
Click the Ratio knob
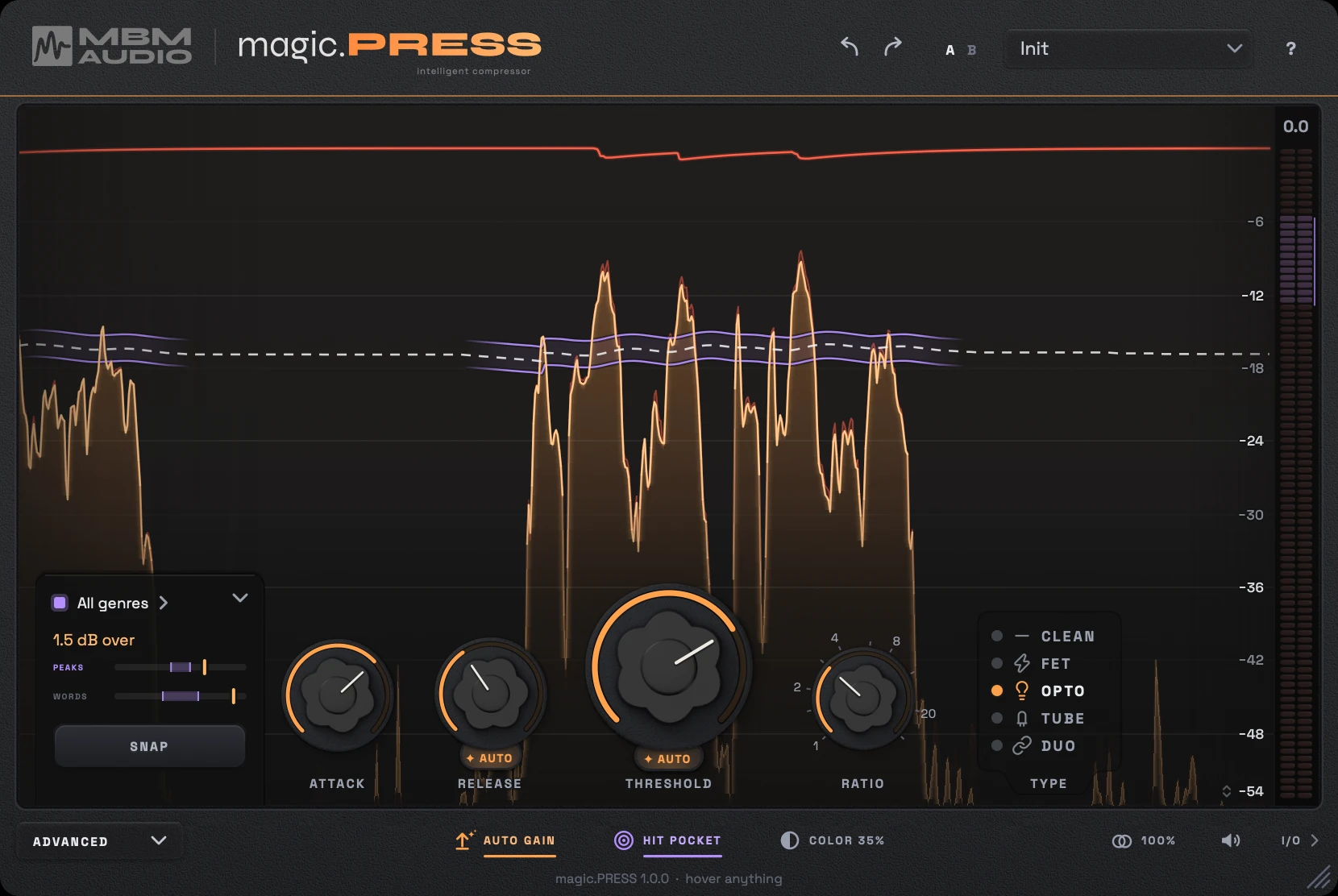coord(862,698)
